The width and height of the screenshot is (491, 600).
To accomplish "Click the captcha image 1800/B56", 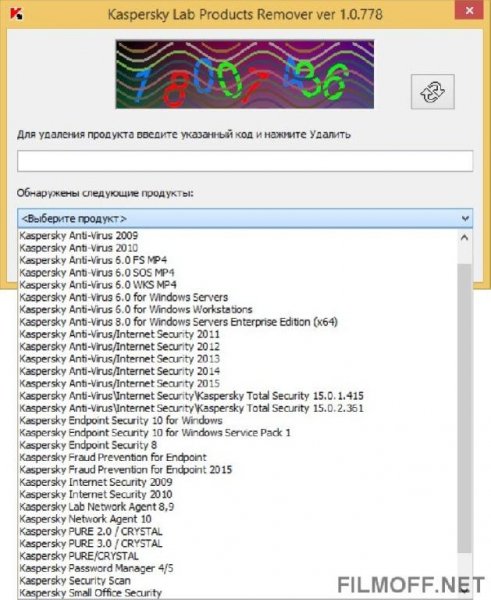I will 245,74.
